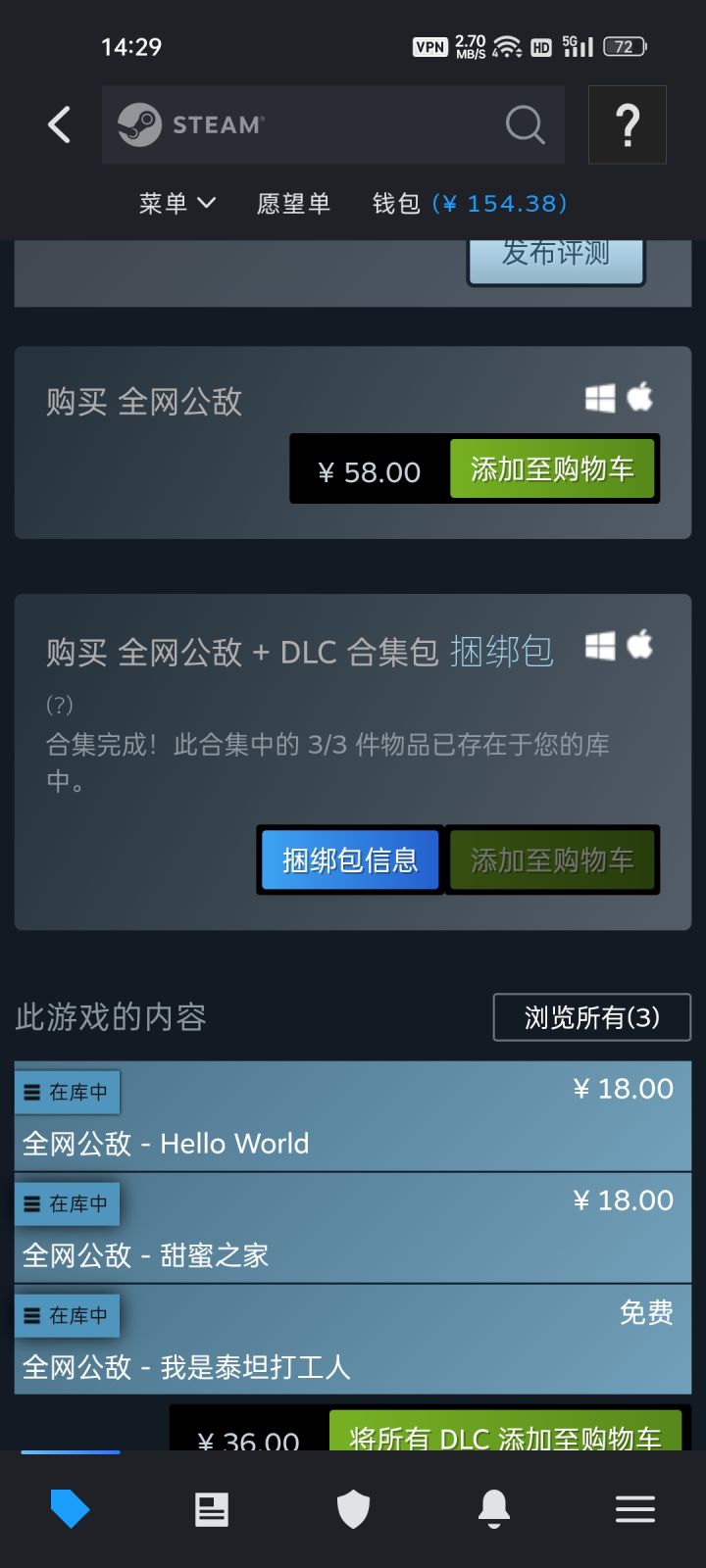The image size is (706, 1568).
Task: Tap the back arrow icon
Action: [x=60, y=124]
